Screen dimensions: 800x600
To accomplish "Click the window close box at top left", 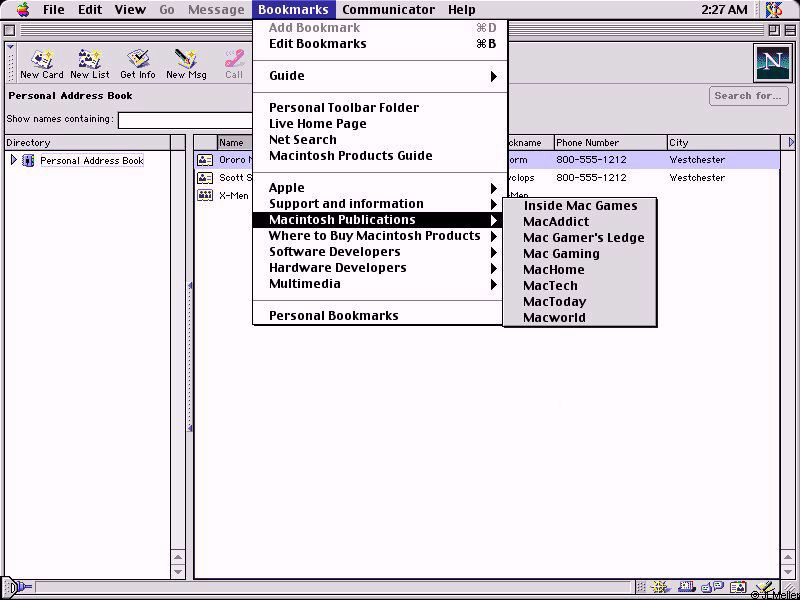I will click(x=9, y=31).
